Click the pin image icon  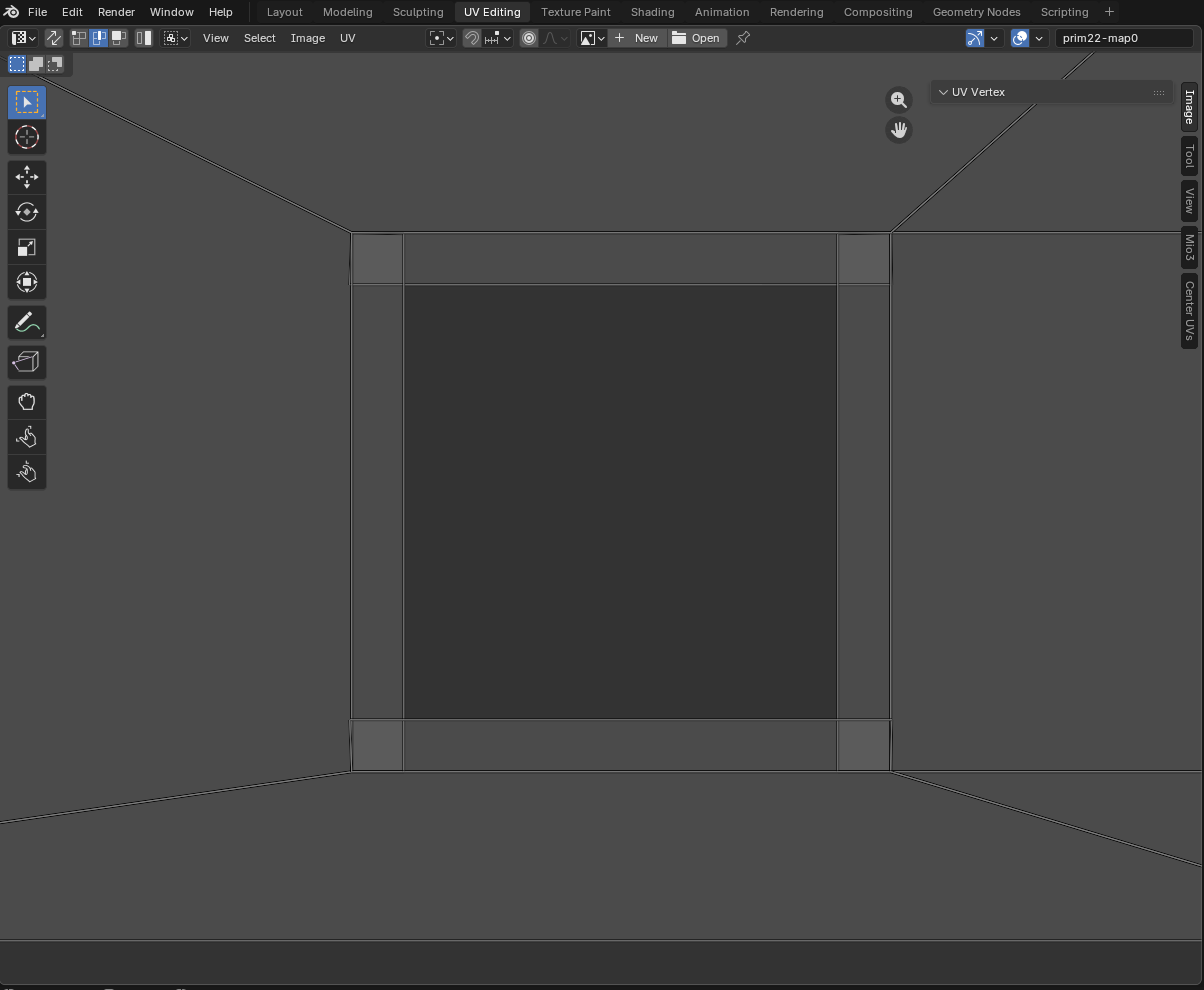click(x=743, y=38)
